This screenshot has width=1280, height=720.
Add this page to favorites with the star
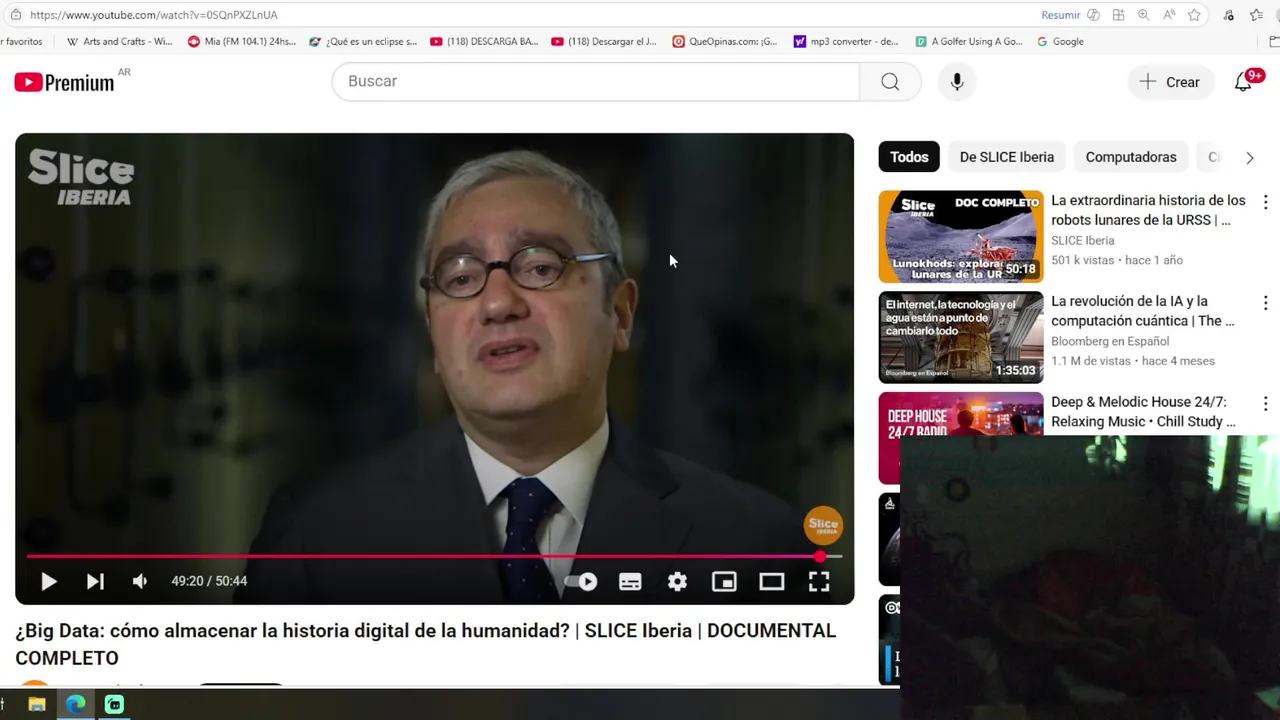click(1194, 15)
